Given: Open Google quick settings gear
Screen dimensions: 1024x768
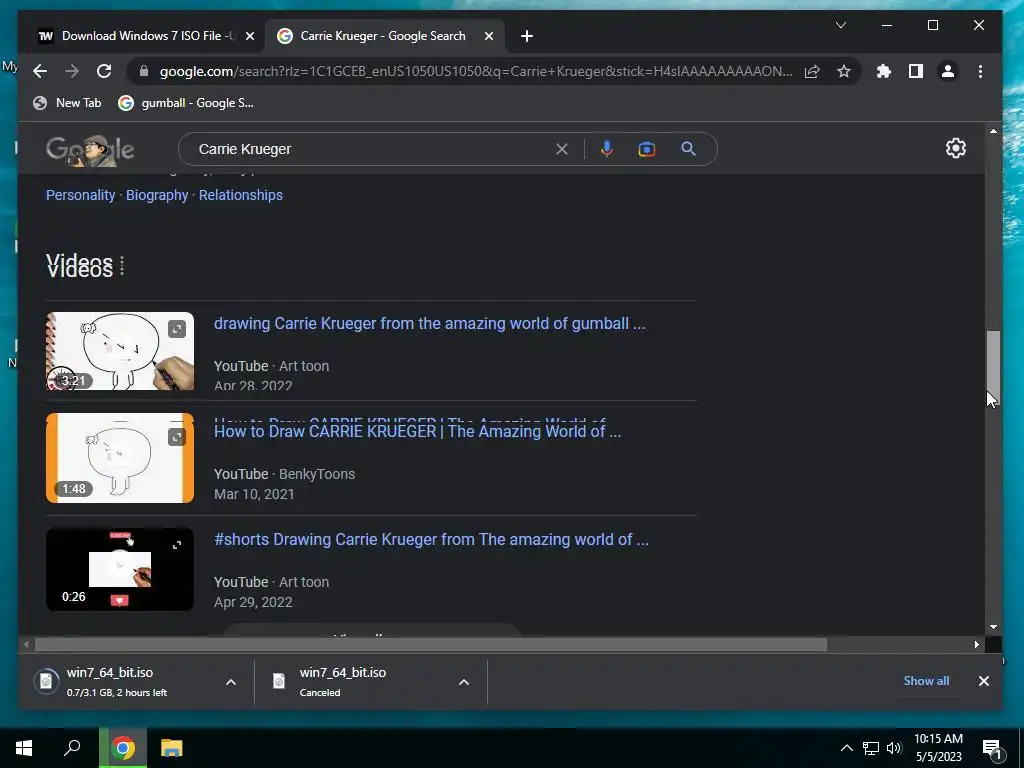Looking at the screenshot, I should click(955, 148).
